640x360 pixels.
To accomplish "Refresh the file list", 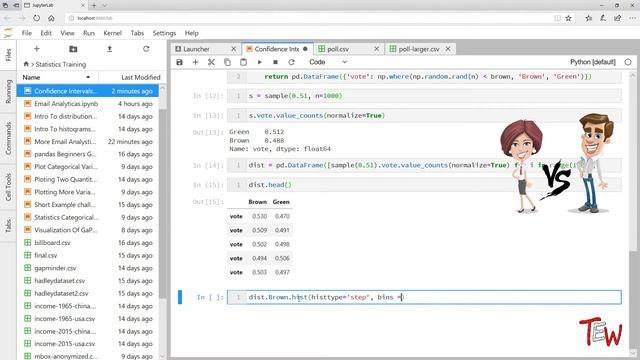I will point(146,49).
